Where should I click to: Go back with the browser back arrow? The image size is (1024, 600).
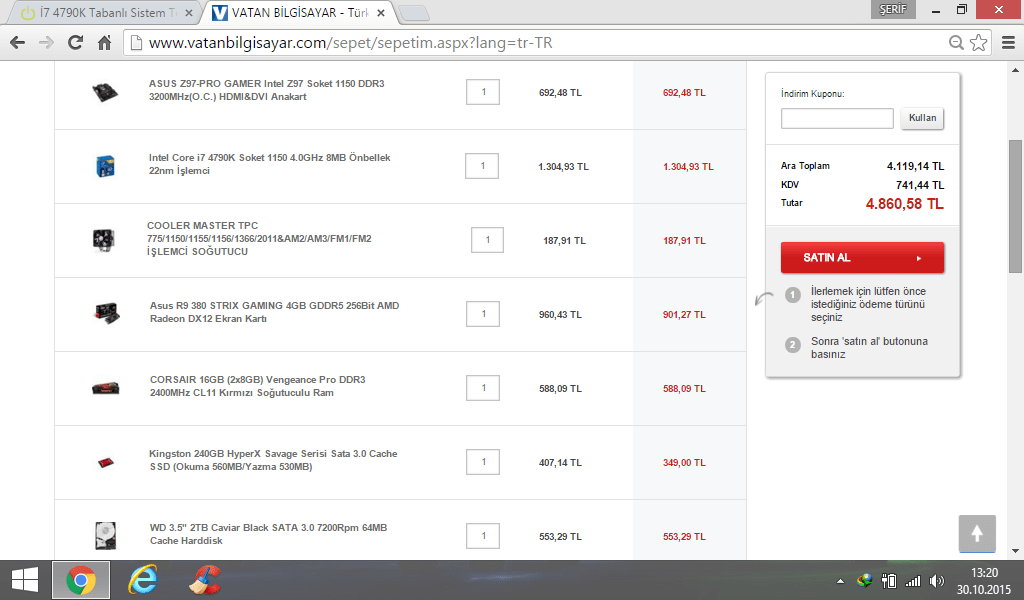point(18,42)
